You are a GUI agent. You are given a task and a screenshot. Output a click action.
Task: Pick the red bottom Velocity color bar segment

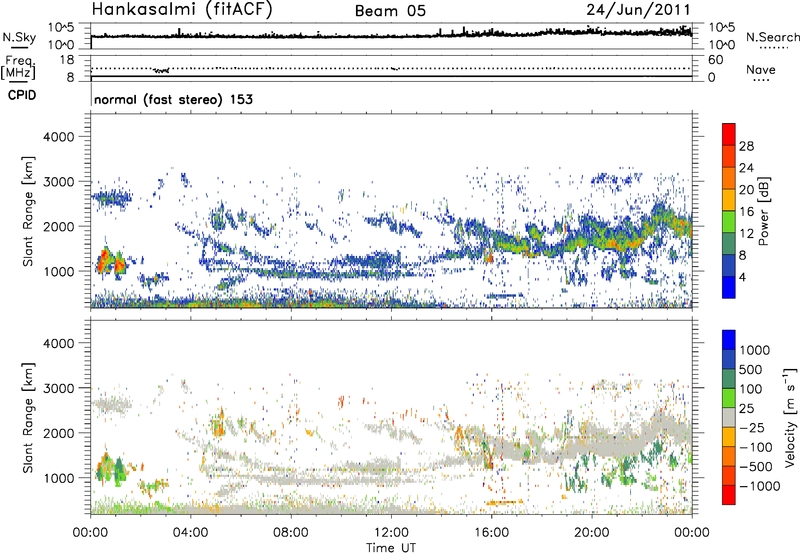coord(729,495)
